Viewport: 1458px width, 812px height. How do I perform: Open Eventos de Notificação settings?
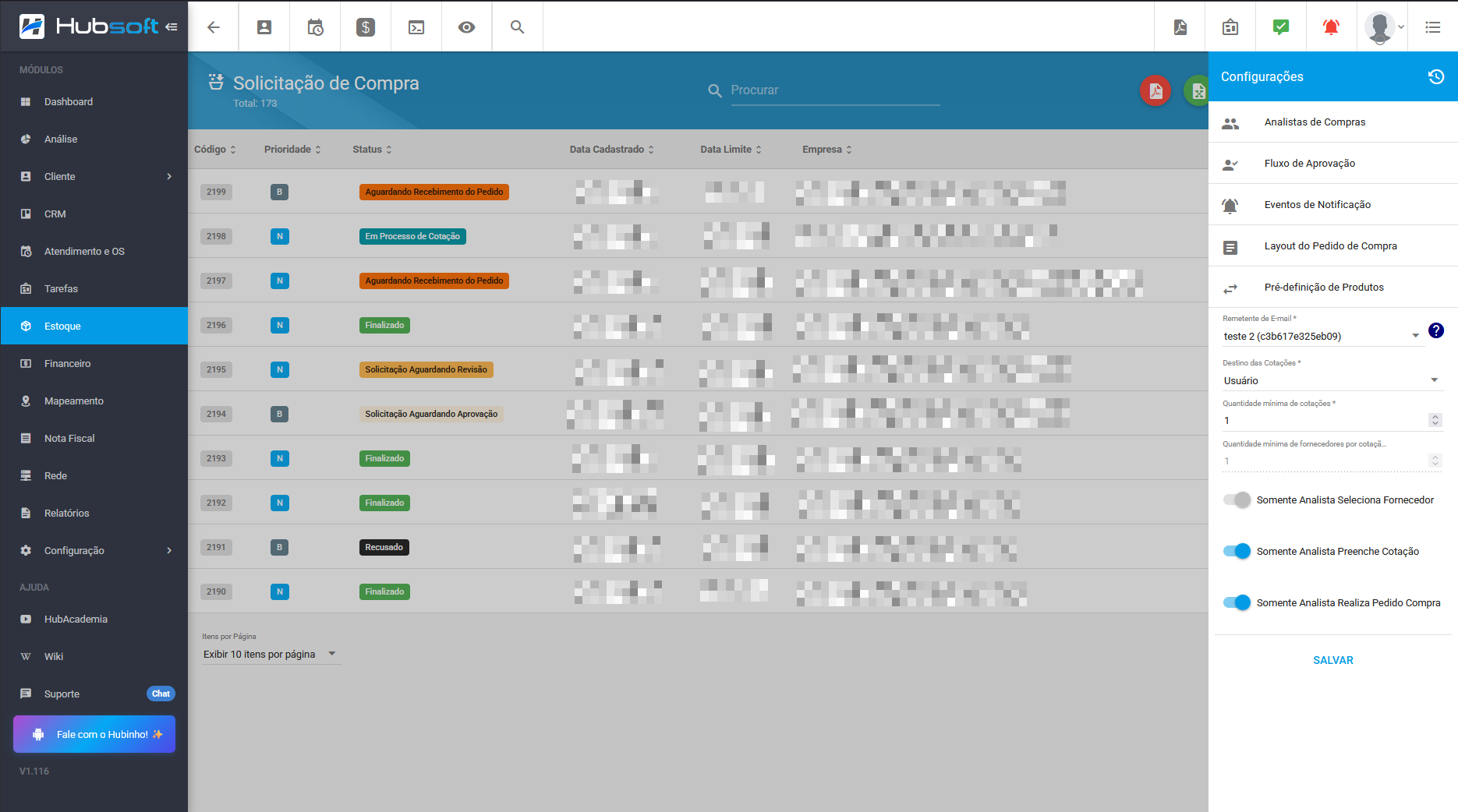pyautogui.click(x=1318, y=204)
